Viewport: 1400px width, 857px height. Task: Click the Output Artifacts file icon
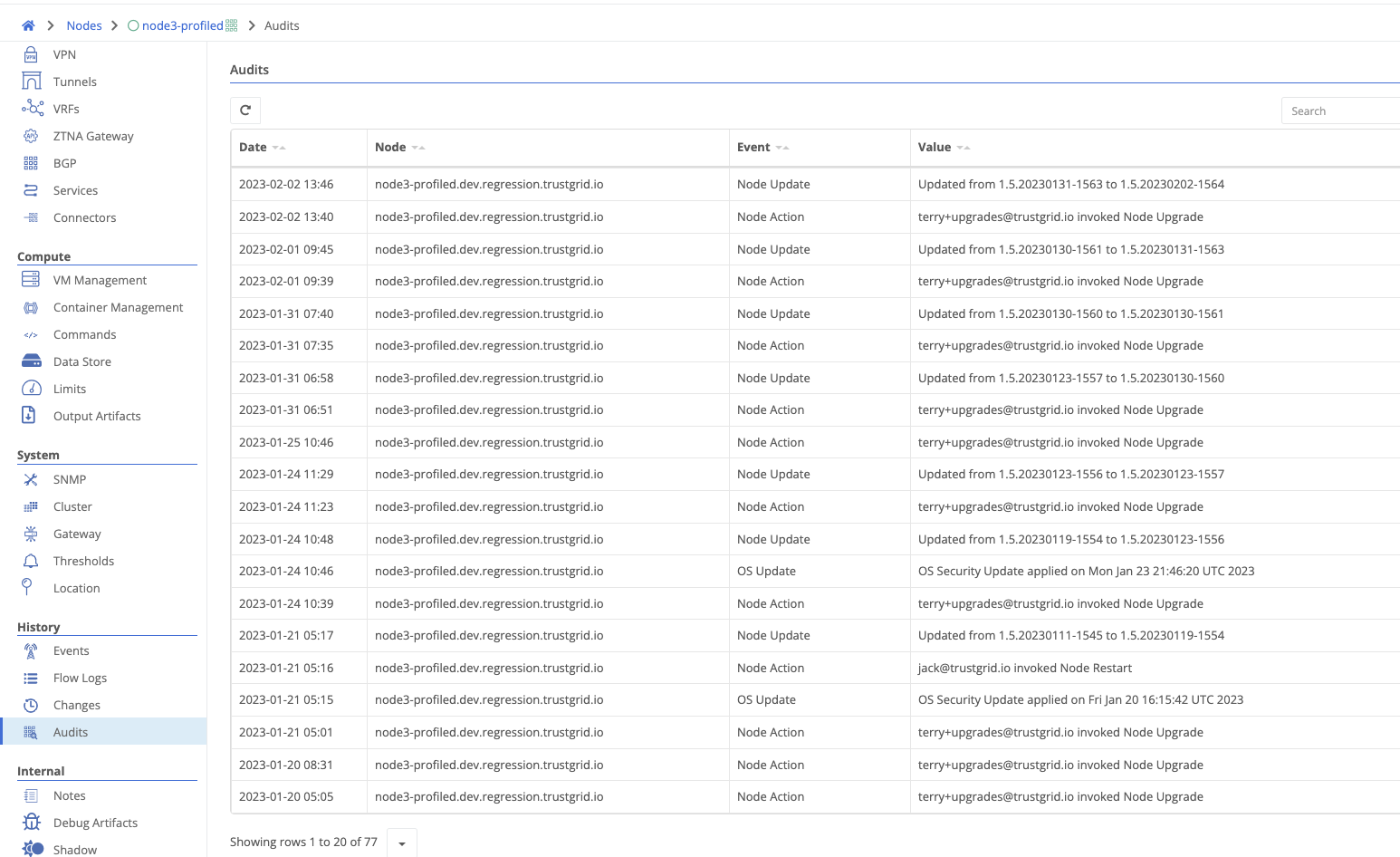click(29, 415)
